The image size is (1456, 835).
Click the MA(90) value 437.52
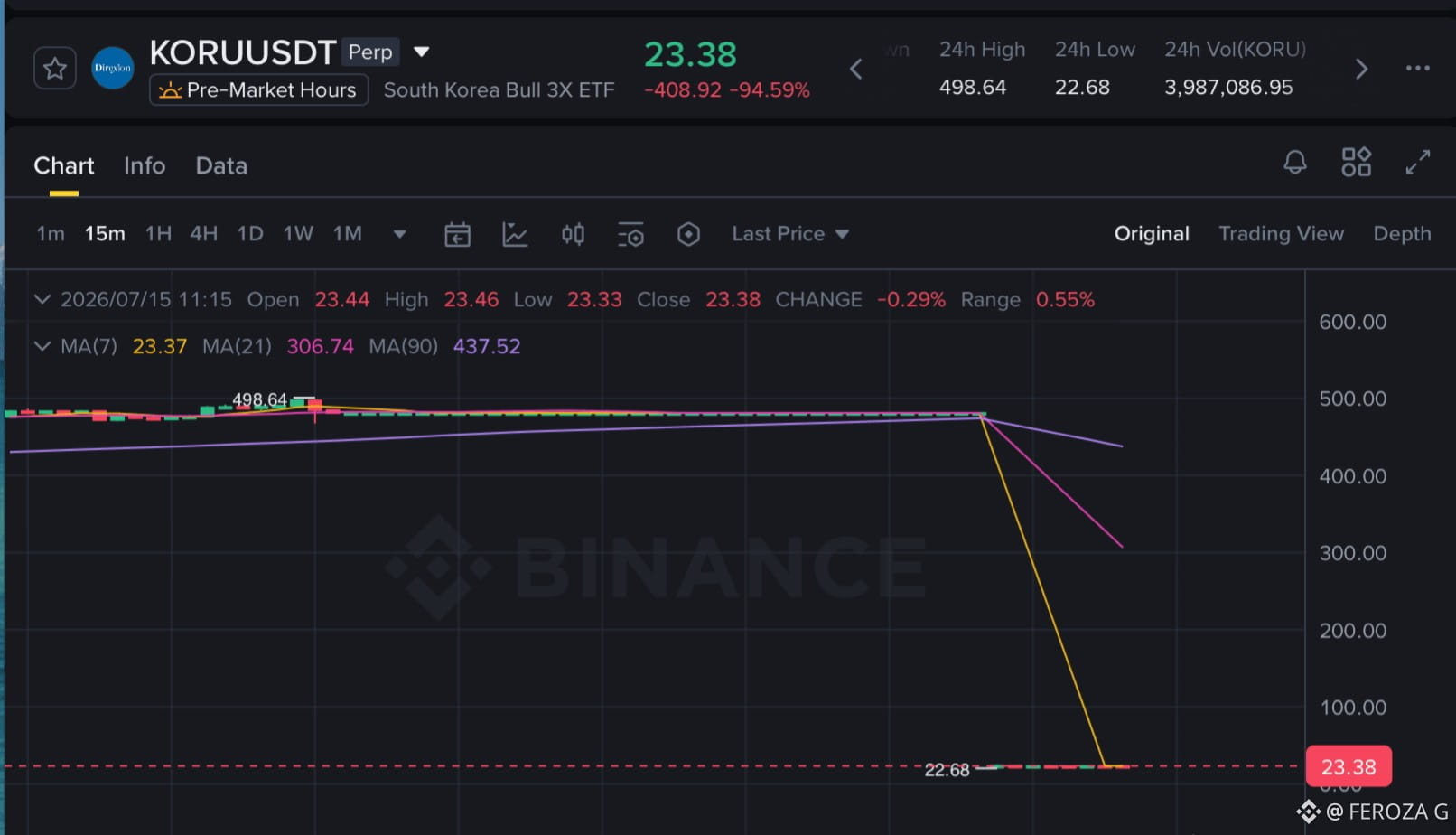pyautogui.click(x=487, y=347)
